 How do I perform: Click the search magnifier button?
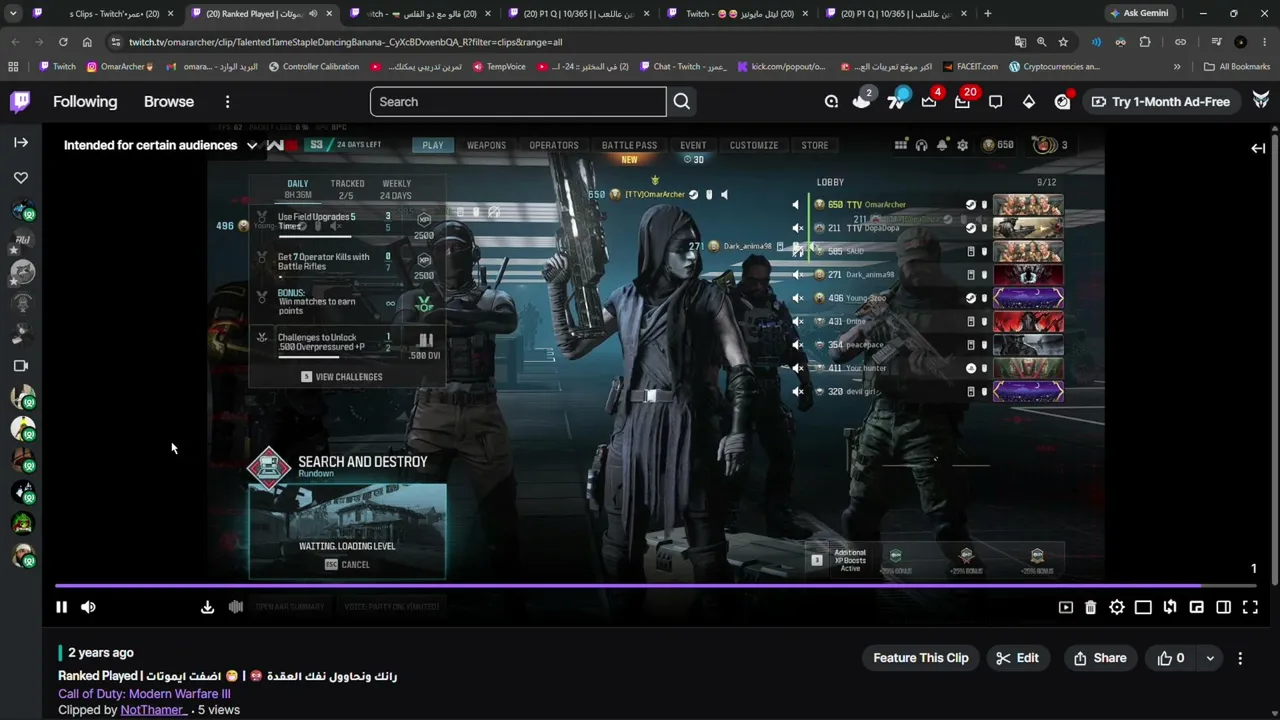[682, 102]
